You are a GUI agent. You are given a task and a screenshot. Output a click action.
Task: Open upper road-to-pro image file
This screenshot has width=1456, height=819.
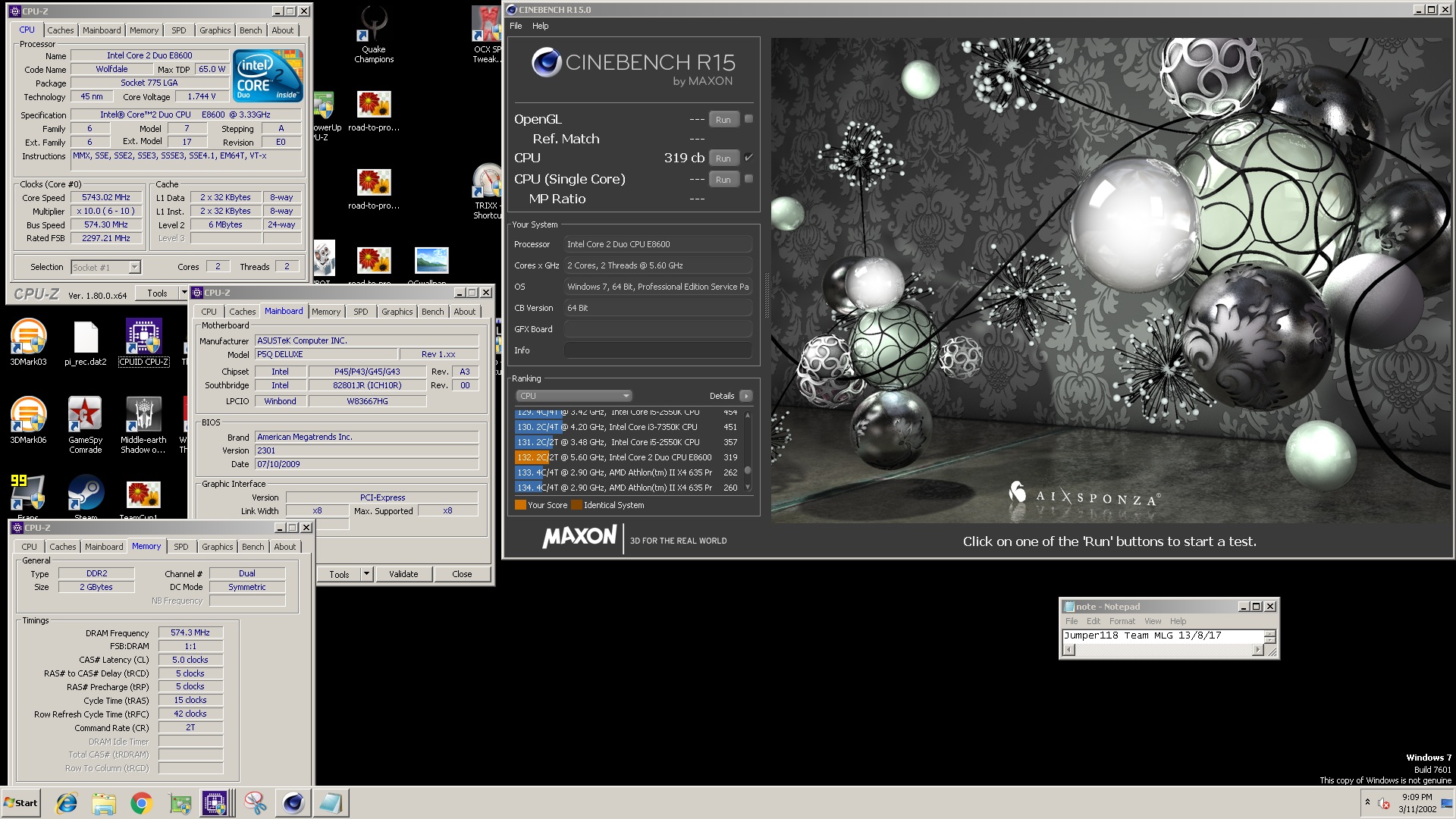[374, 111]
